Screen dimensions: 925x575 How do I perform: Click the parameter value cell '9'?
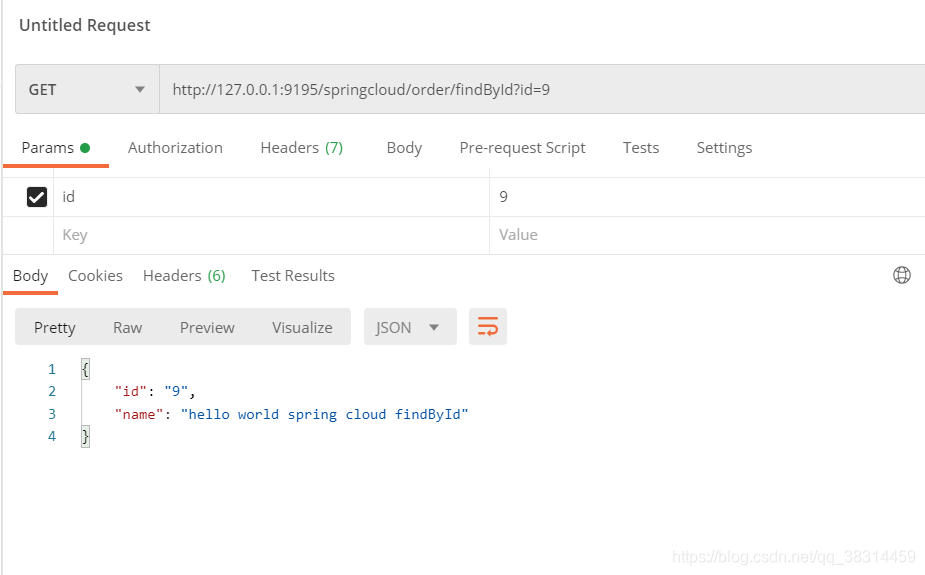tap(707, 197)
